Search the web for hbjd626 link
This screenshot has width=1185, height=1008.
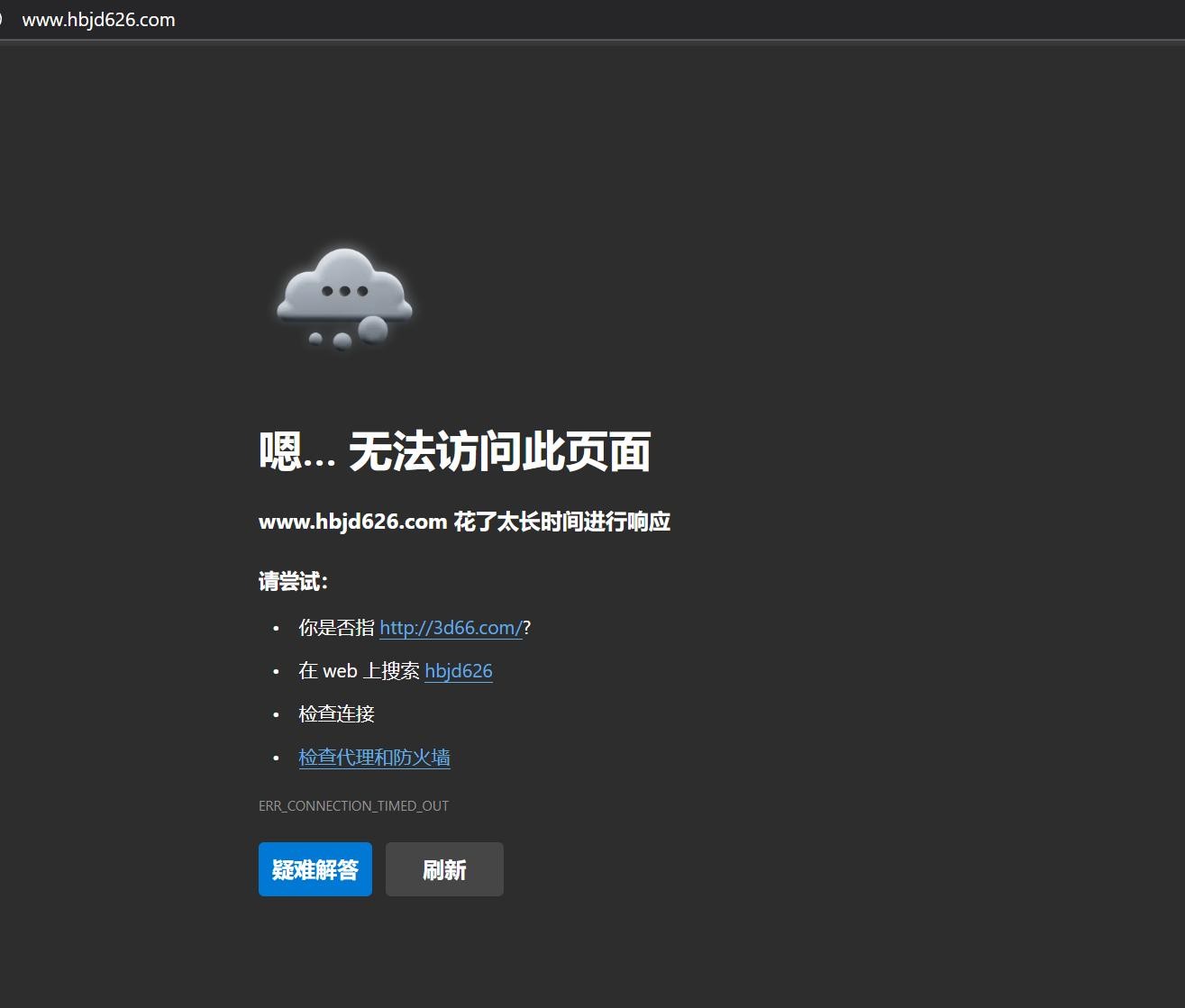tap(458, 671)
